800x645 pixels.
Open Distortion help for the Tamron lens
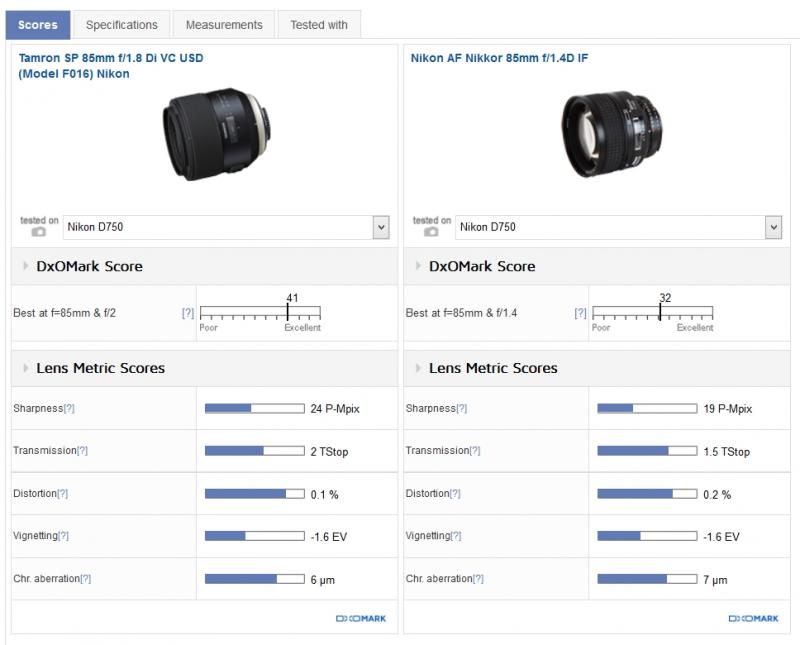62,493
